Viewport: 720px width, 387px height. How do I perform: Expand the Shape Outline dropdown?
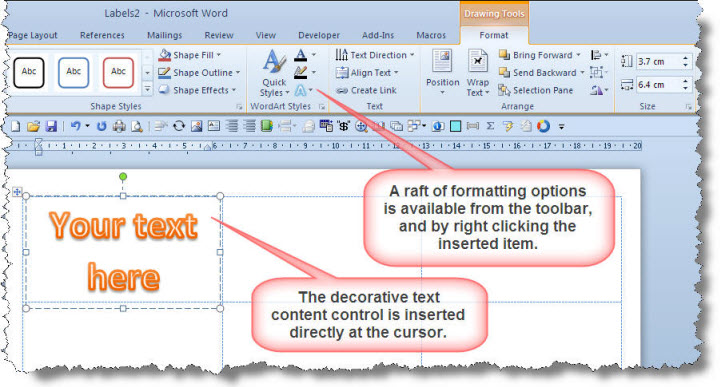[x=199, y=73]
